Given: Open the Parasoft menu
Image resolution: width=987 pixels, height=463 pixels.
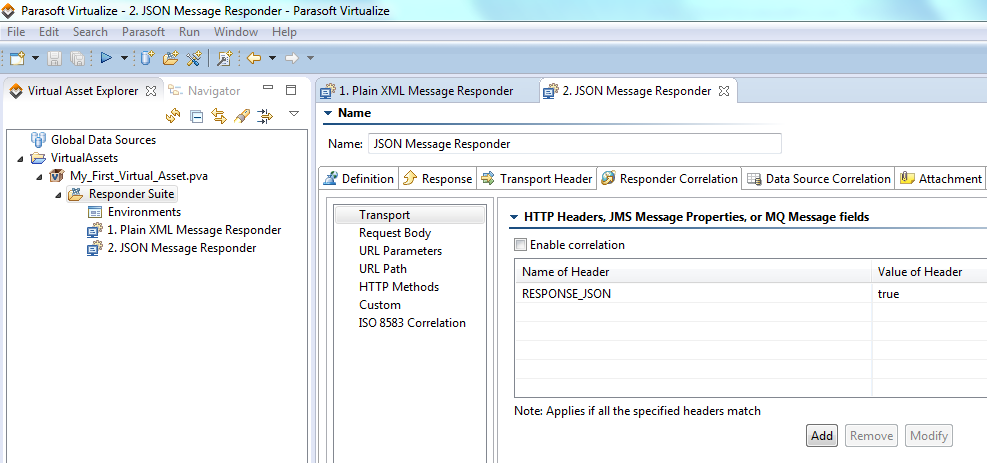Looking at the screenshot, I should click(144, 31).
